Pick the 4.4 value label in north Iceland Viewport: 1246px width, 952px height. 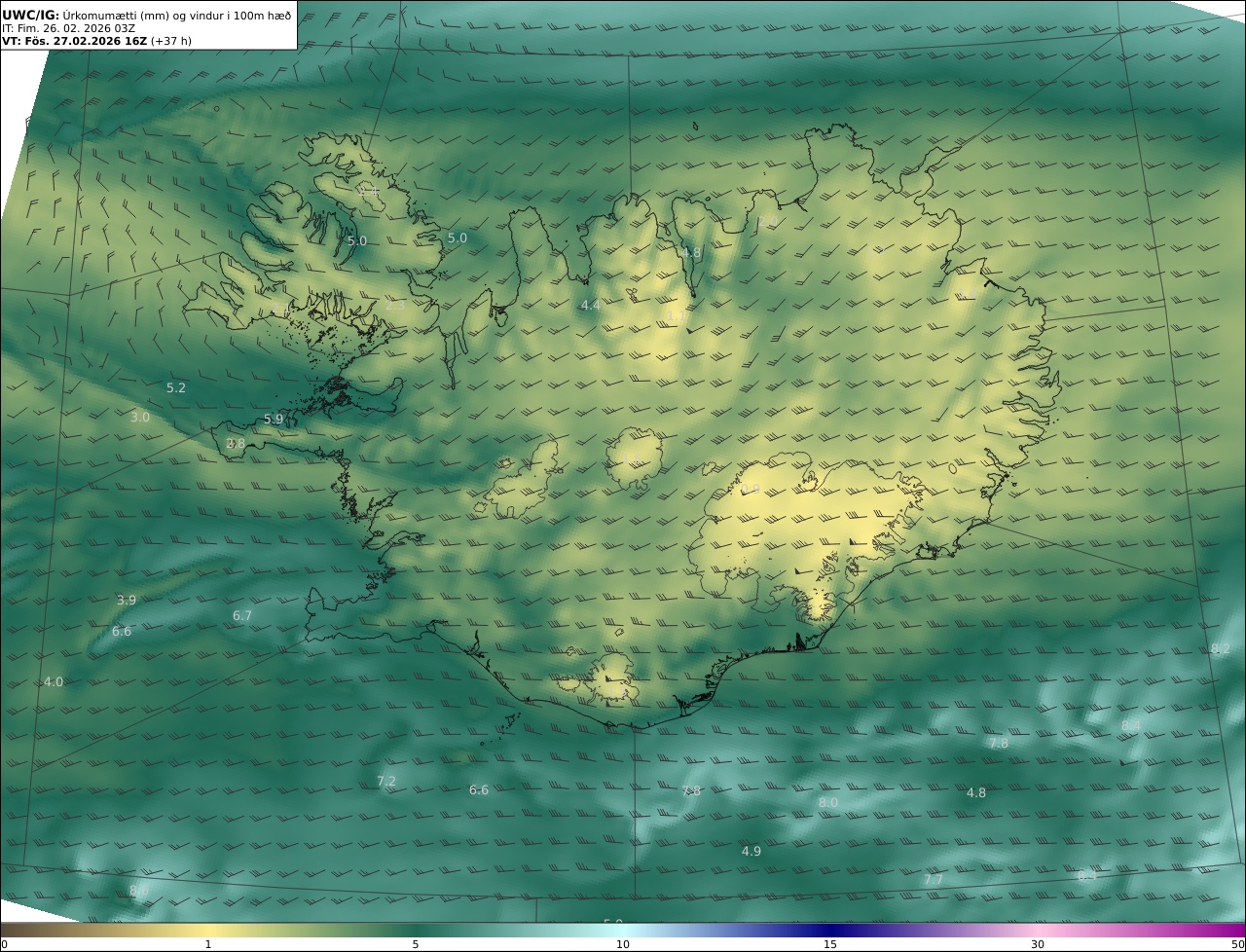pos(591,305)
